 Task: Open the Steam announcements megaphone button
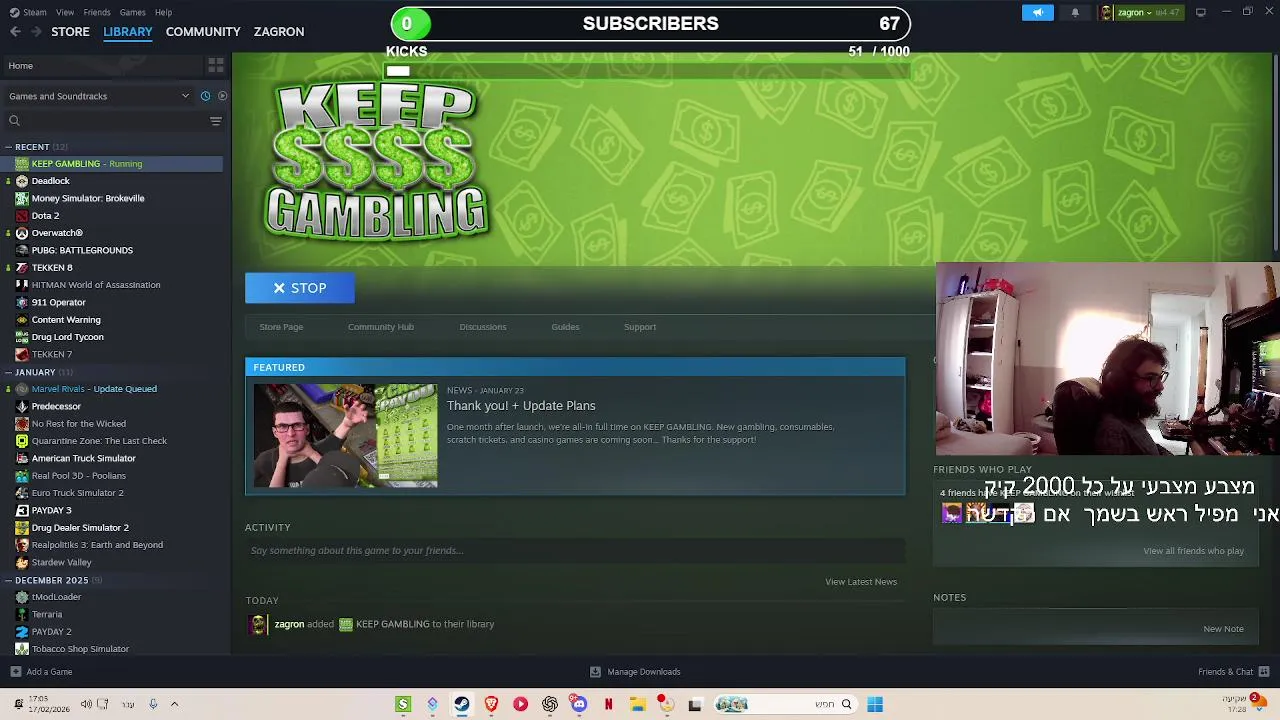[1037, 12]
